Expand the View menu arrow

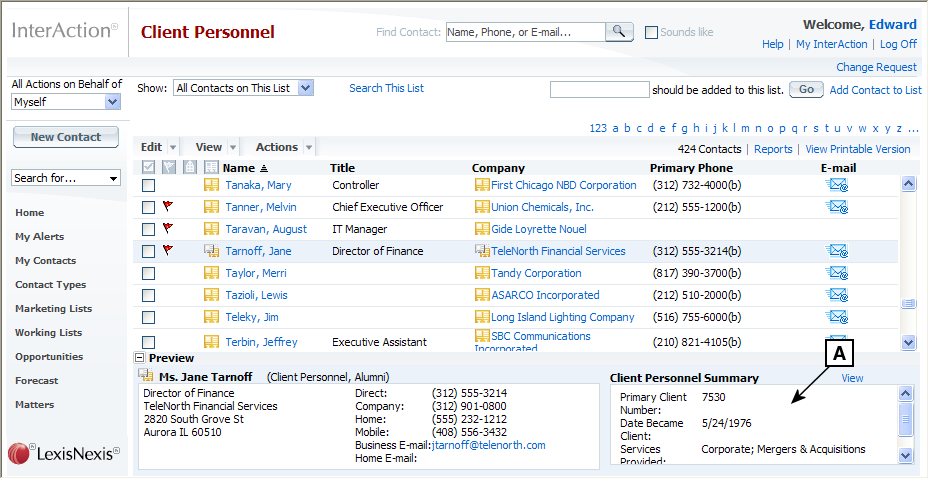coord(233,148)
